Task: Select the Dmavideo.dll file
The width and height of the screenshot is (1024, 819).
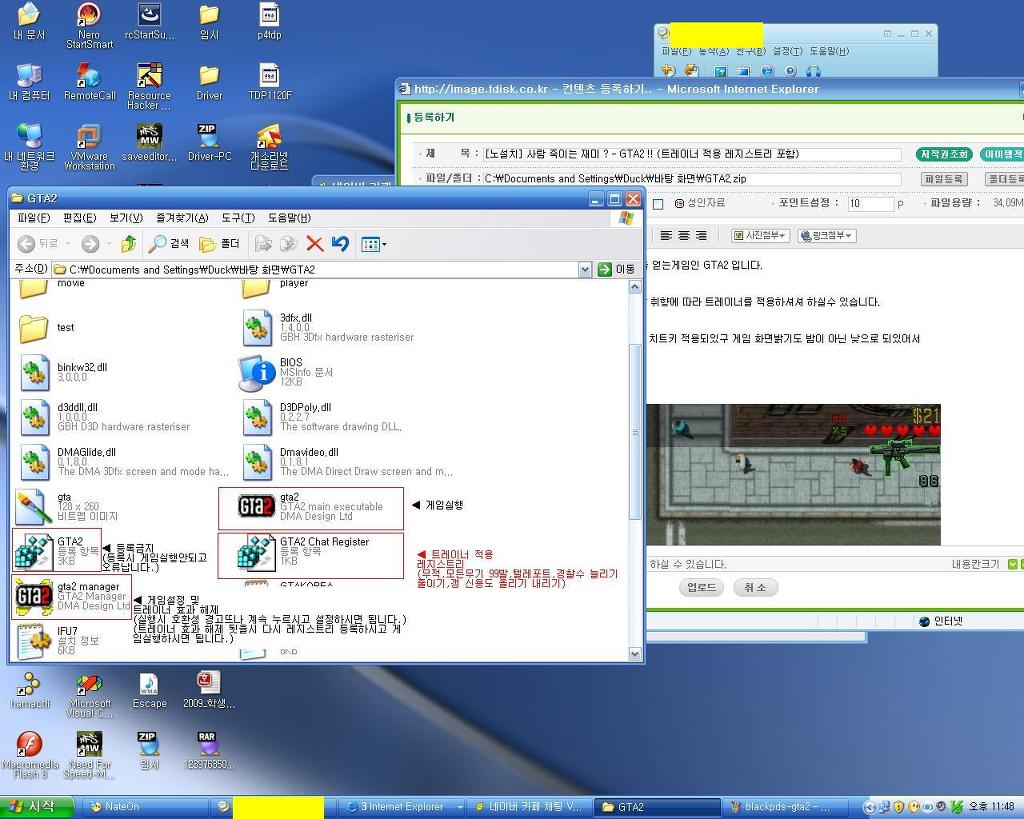Action: pos(347,461)
